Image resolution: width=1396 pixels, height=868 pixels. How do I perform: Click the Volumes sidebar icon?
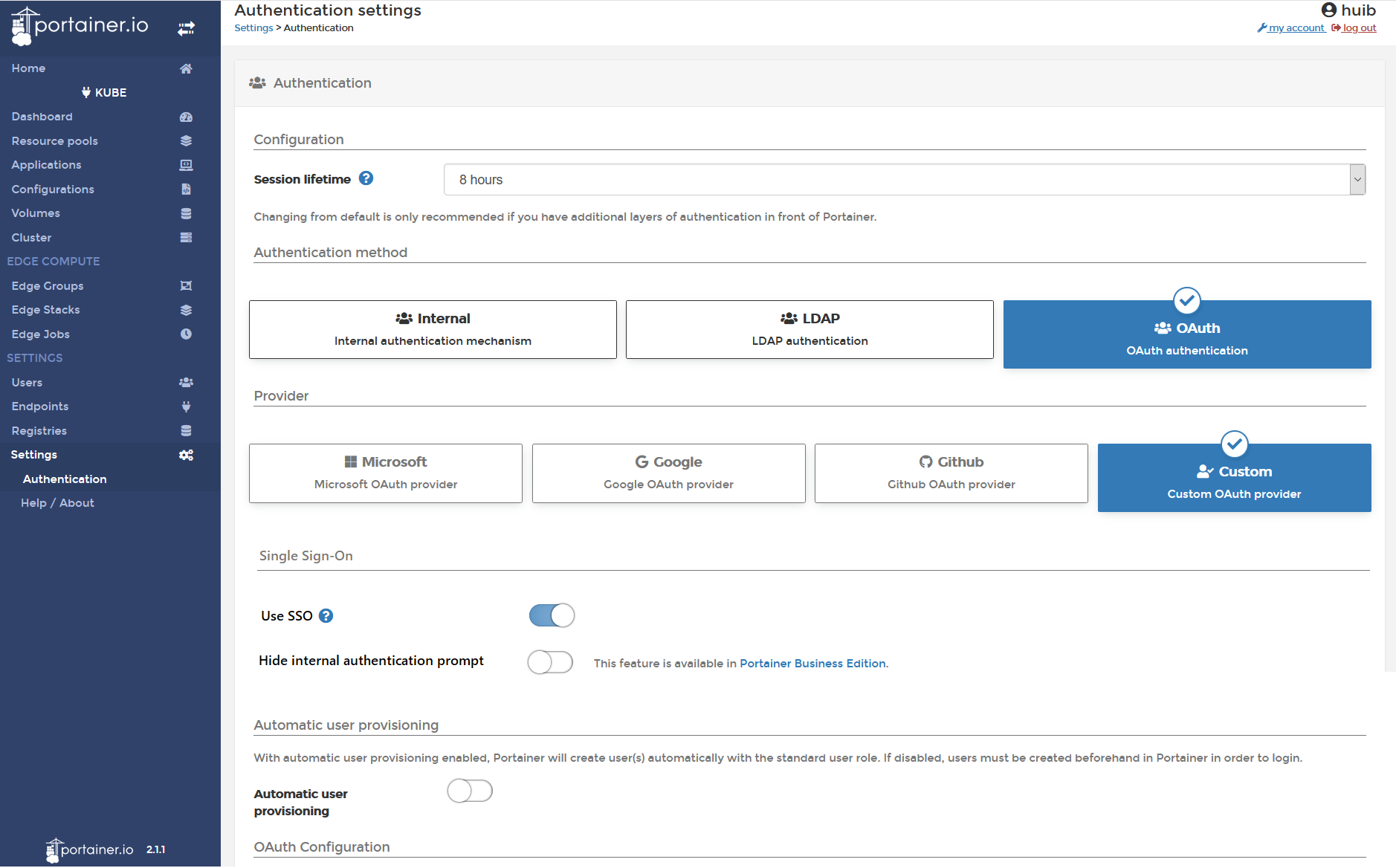pos(186,213)
